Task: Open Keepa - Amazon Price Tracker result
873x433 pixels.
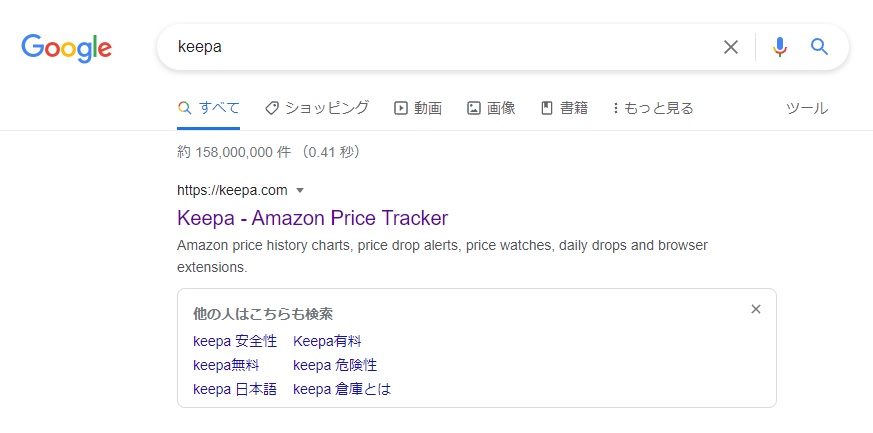Action: pos(312,218)
